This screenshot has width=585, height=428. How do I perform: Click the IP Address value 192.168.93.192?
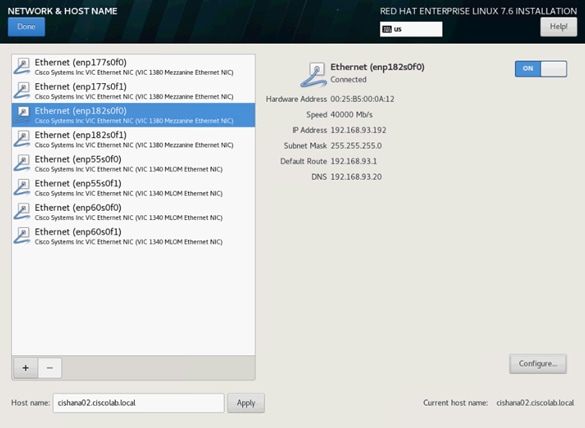click(358, 130)
